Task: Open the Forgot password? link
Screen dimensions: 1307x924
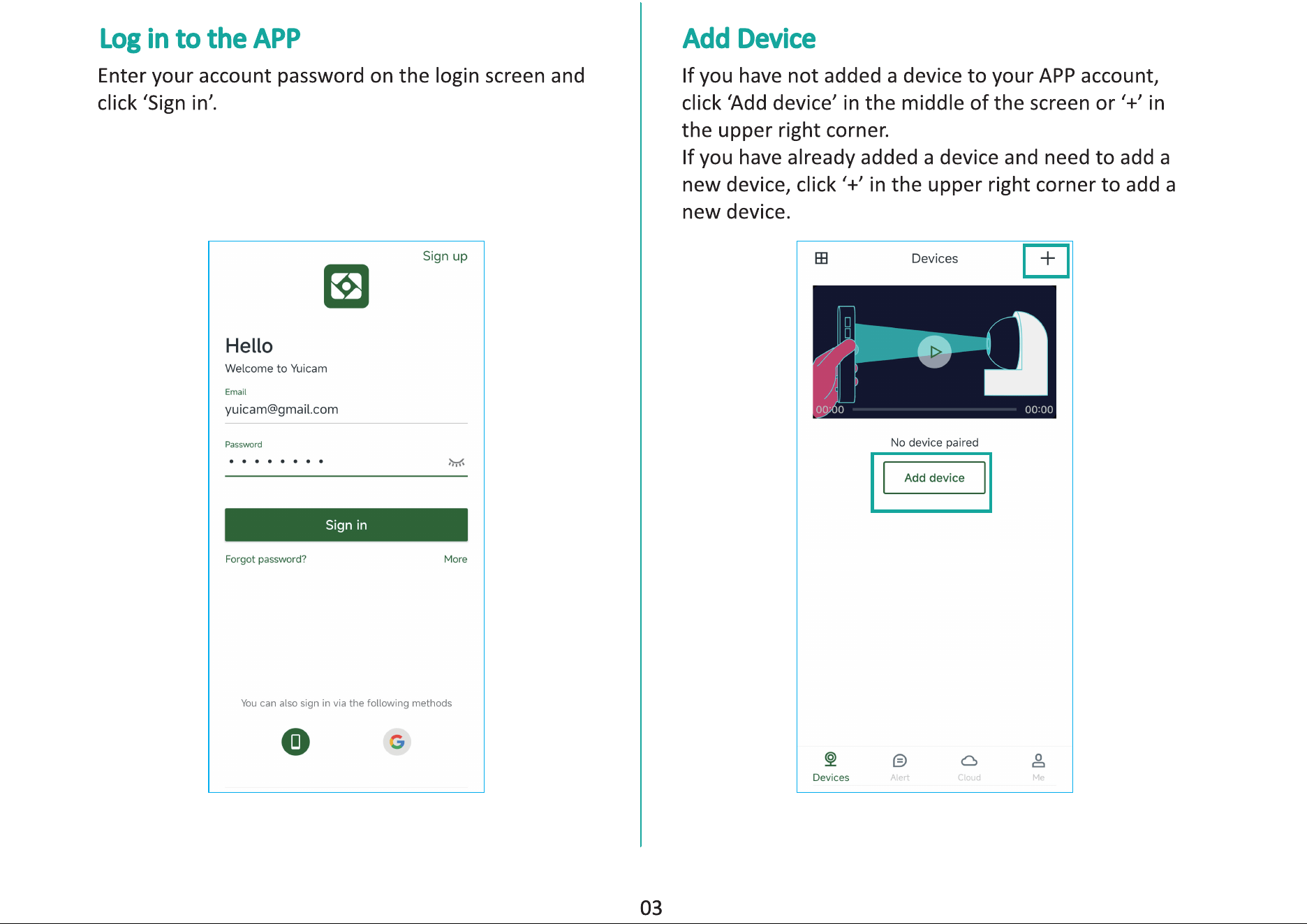Action: (265, 559)
